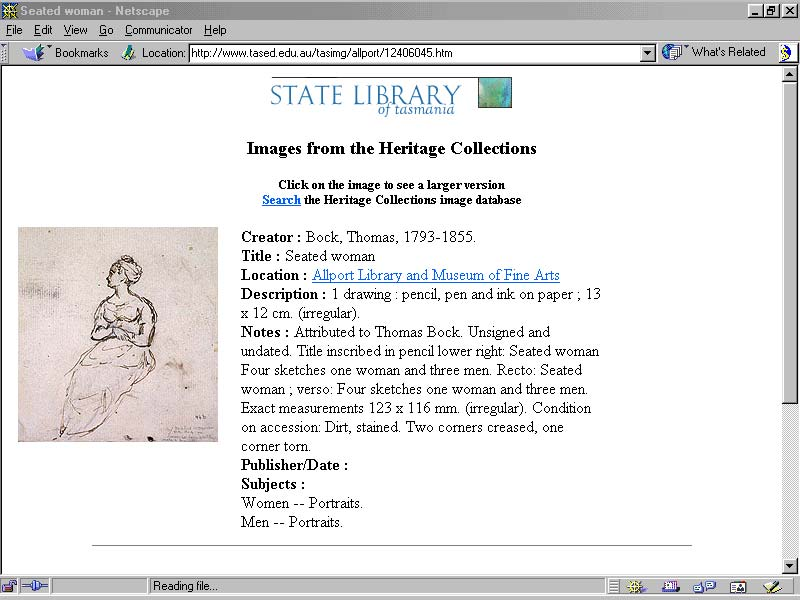Follow the Search link
Screen dimensions: 800x600
281,199
